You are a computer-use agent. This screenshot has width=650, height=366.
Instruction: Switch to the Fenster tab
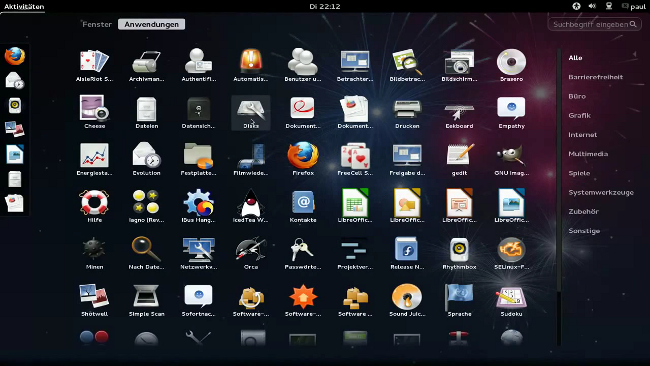click(x=97, y=24)
